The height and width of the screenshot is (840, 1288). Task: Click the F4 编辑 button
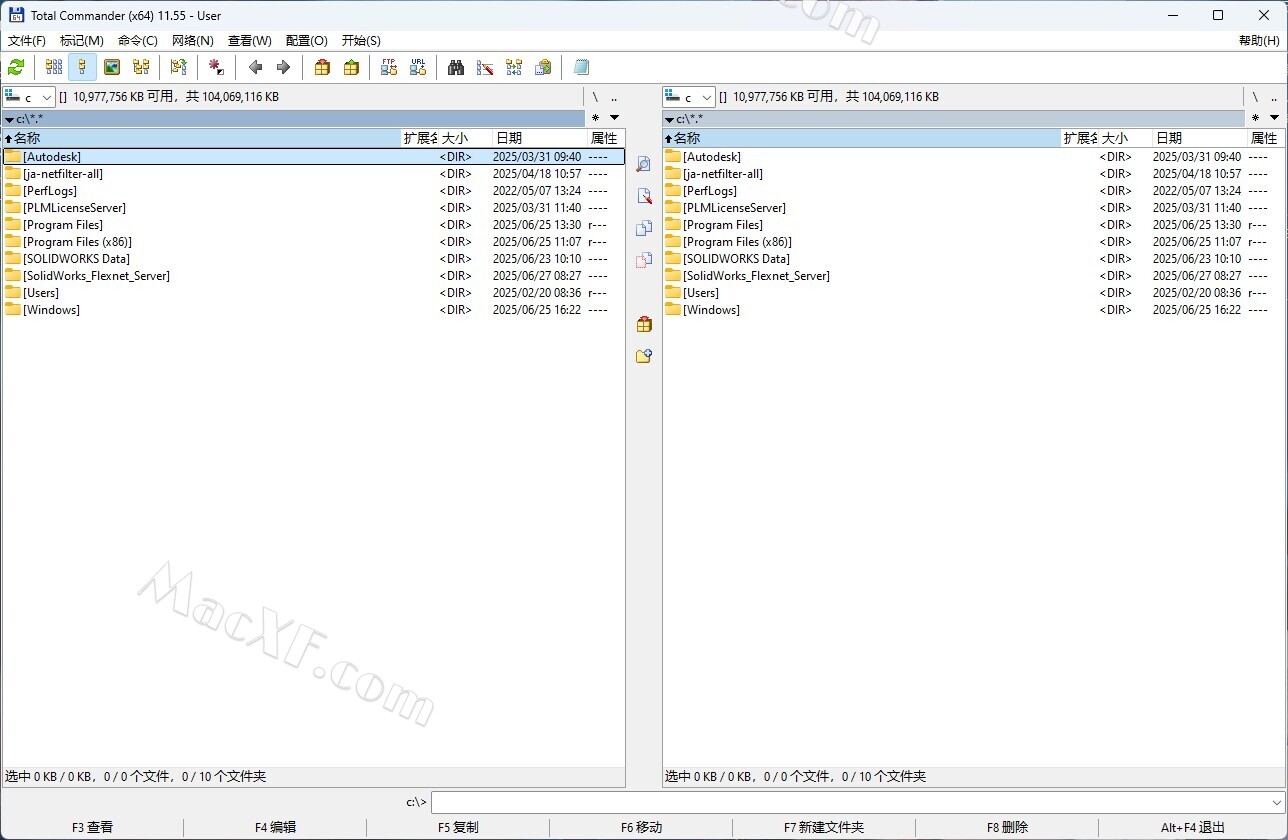pyautogui.click(x=275, y=828)
